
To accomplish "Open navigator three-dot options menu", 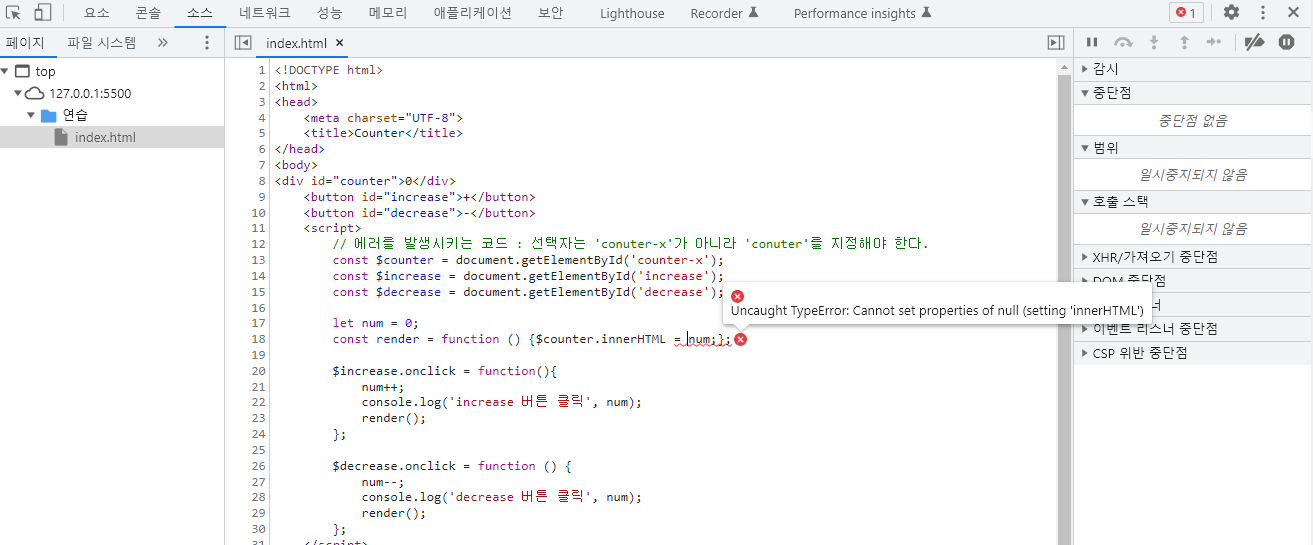I will [x=207, y=43].
